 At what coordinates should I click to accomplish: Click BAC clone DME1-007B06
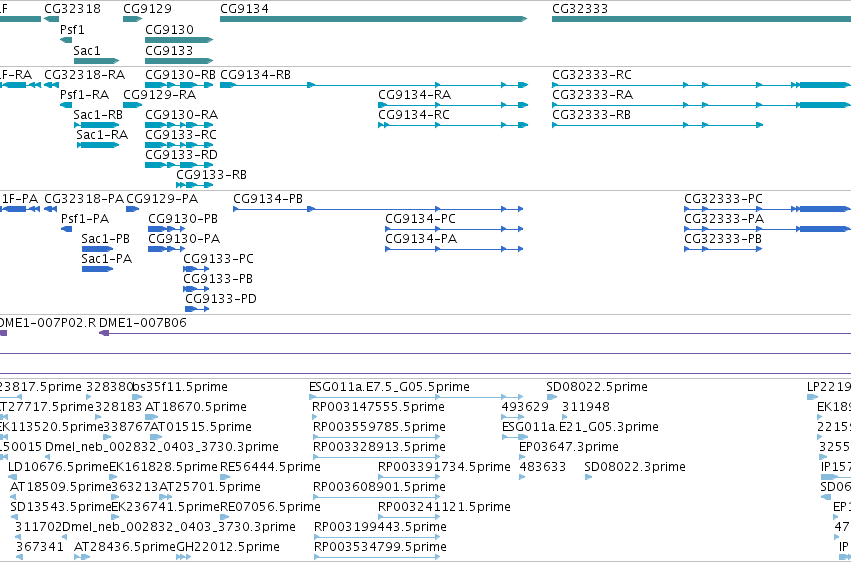[475, 333]
